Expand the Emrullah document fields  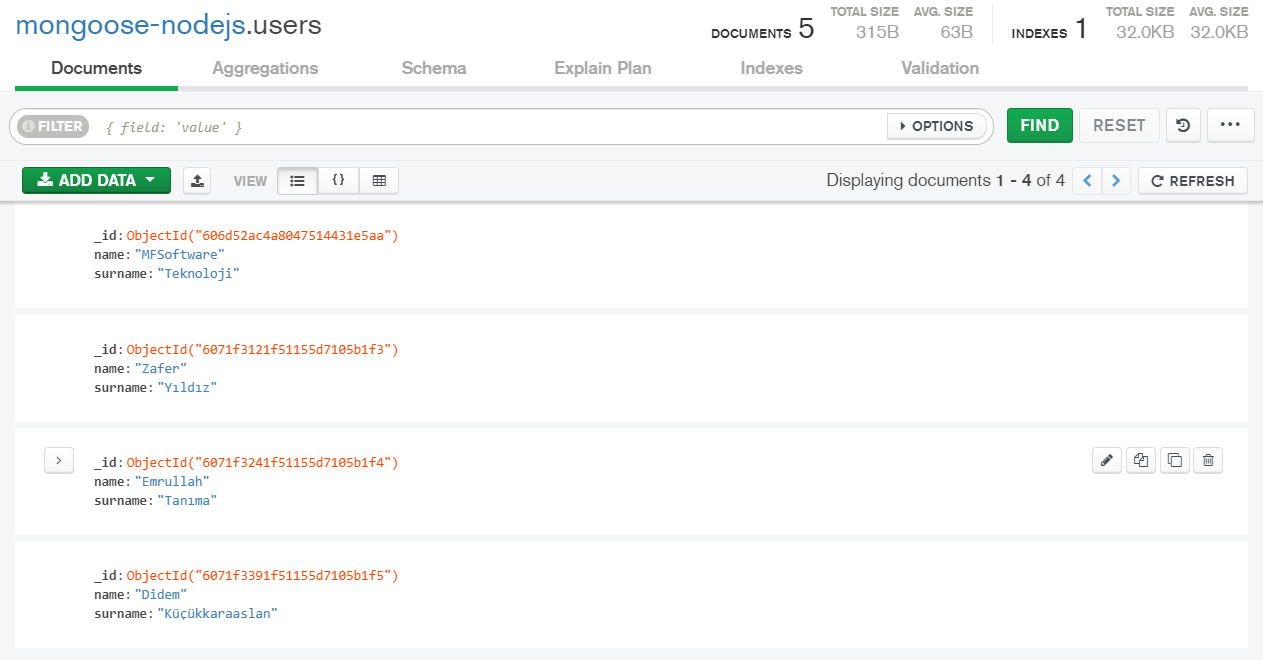pyautogui.click(x=59, y=461)
